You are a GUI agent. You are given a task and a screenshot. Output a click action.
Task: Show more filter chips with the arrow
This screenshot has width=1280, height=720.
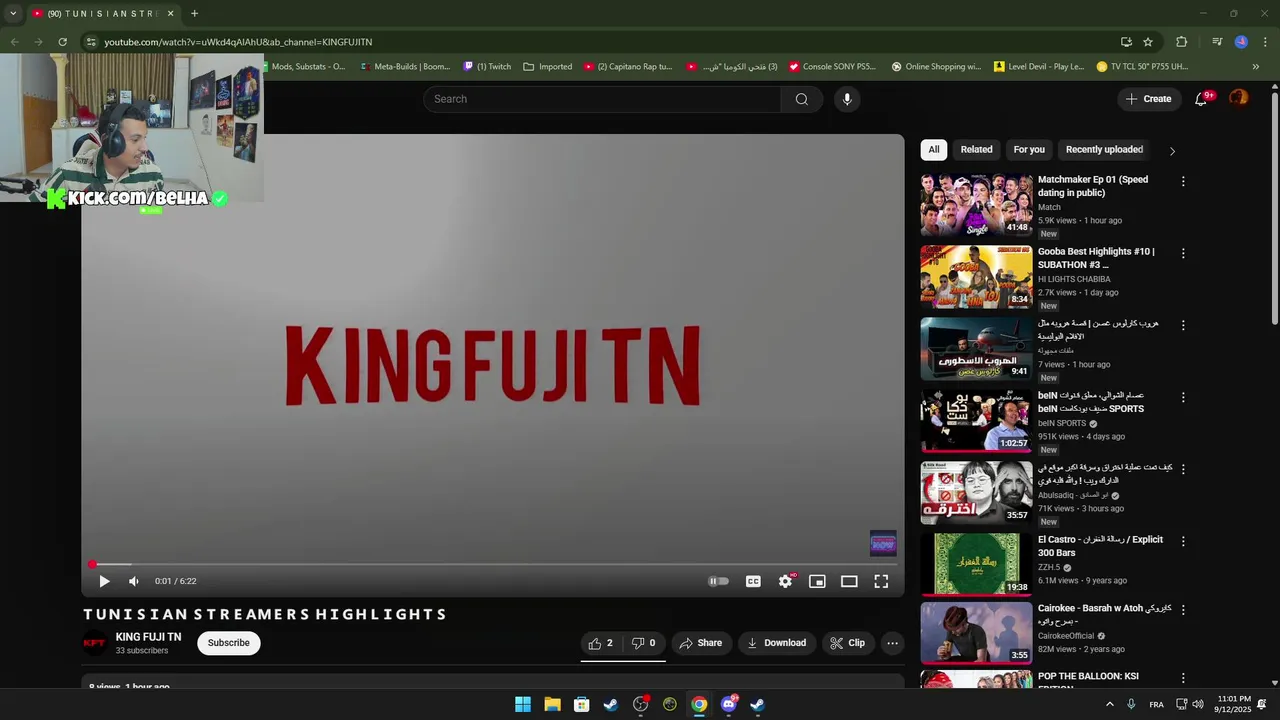coord(1172,151)
